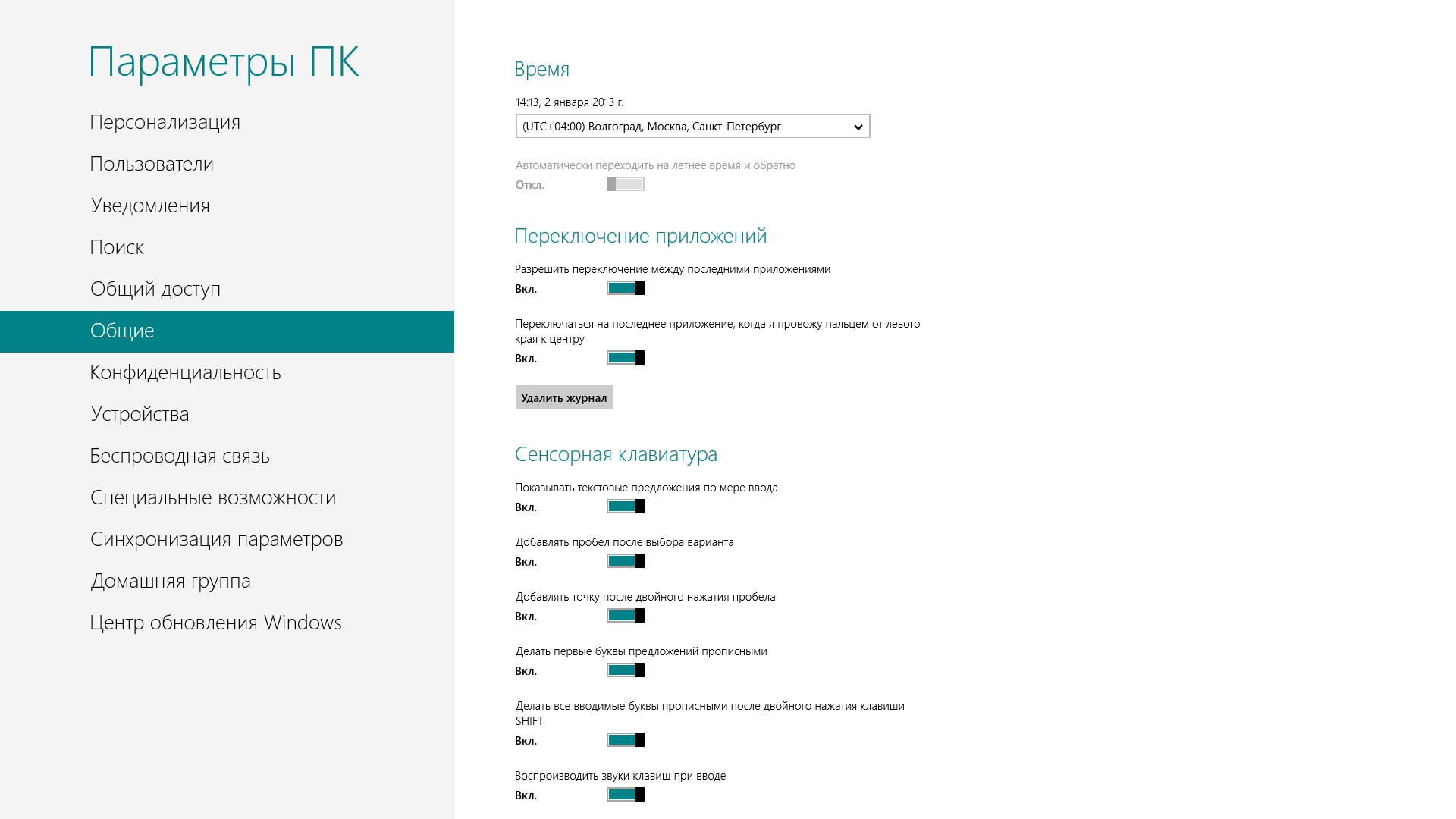Select Синхронизация параметров item
Viewport: 1456px width, 819px height.
pos(216,540)
